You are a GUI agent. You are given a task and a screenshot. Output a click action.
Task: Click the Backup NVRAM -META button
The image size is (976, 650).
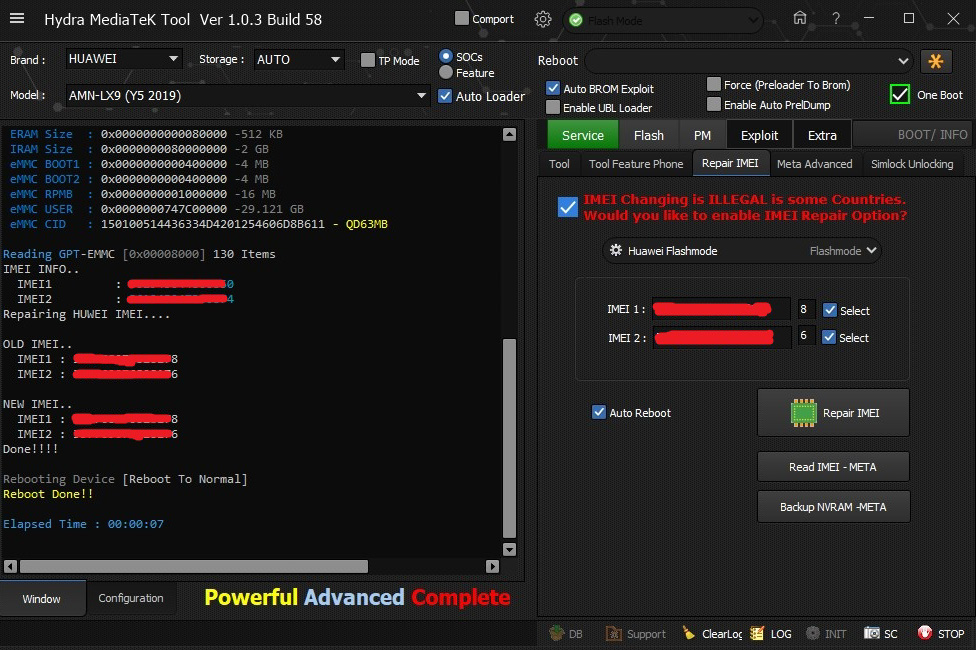pos(832,507)
